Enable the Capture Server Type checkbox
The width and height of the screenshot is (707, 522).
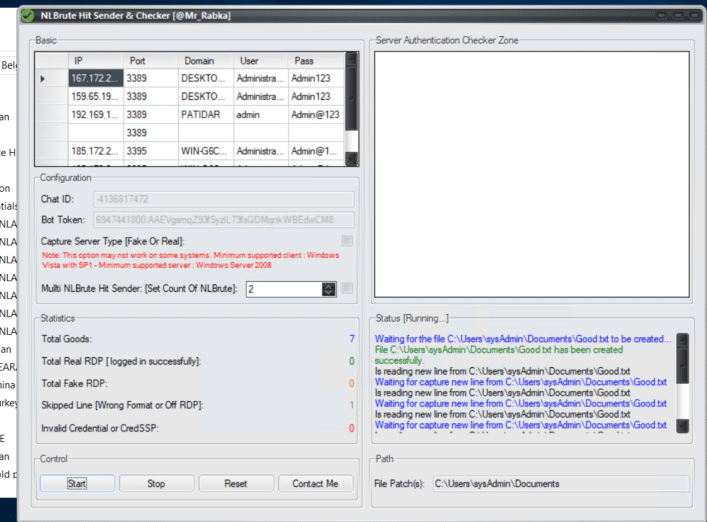[x=347, y=241]
